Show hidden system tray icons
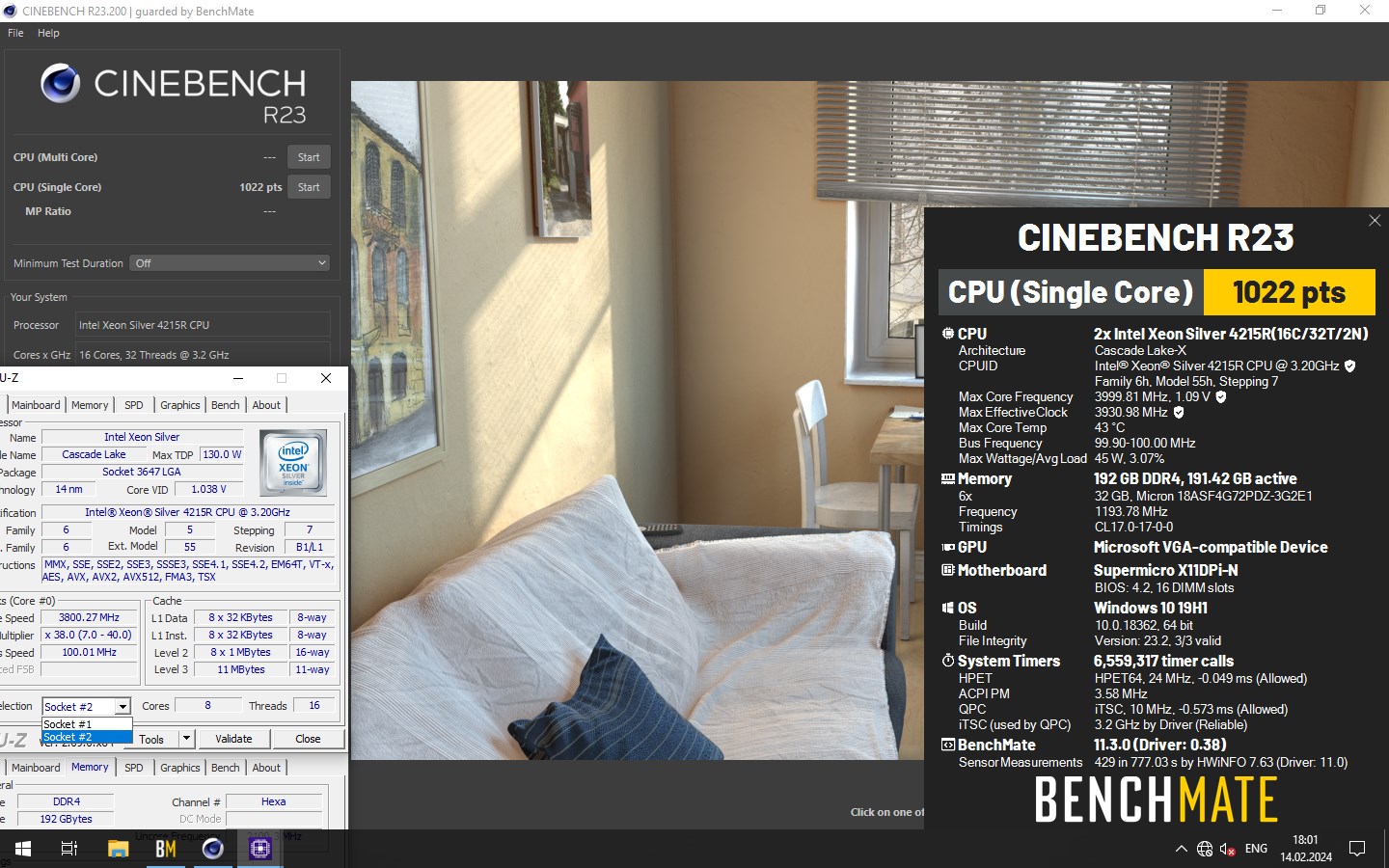Image resolution: width=1389 pixels, height=868 pixels. (x=1181, y=849)
